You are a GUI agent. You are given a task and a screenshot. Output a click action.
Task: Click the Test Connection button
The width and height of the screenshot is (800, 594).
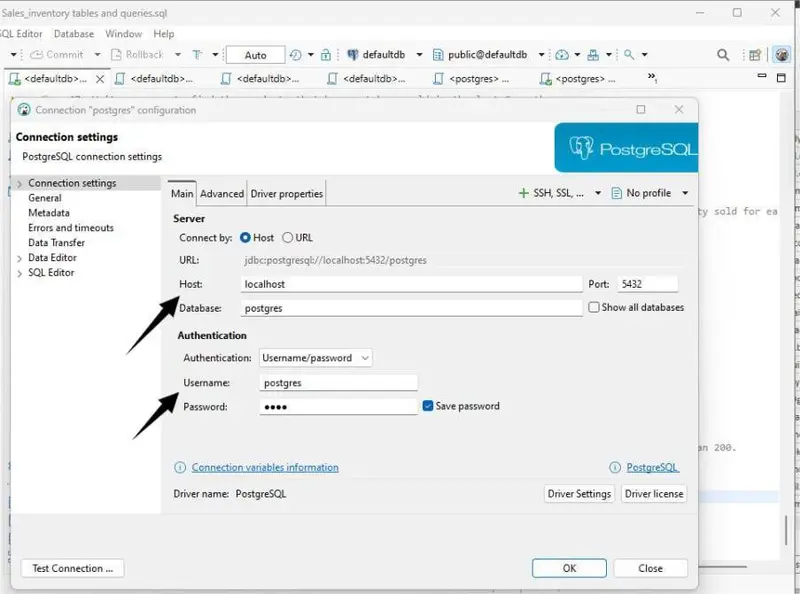tap(72, 568)
